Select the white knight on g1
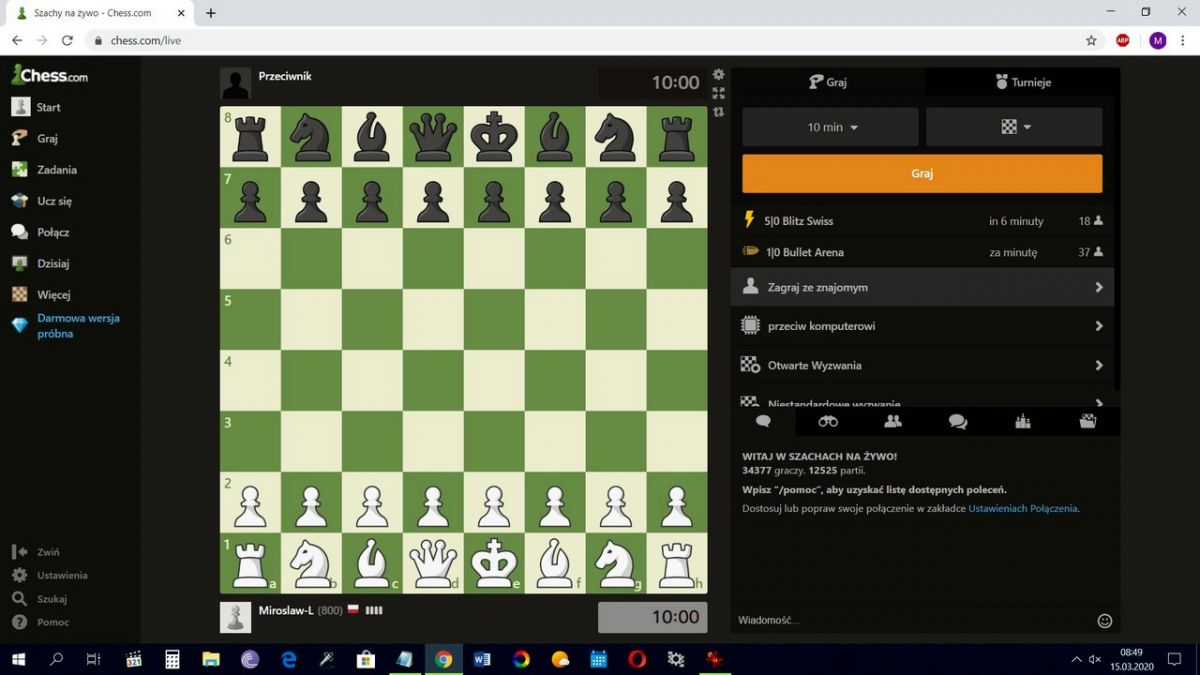1200x675 pixels. (616, 563)
